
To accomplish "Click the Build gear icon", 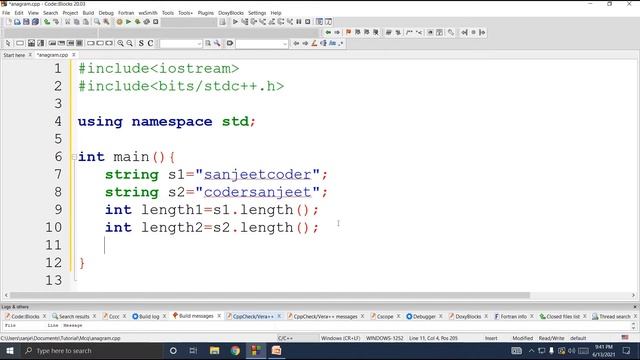I will coord(119,22).
